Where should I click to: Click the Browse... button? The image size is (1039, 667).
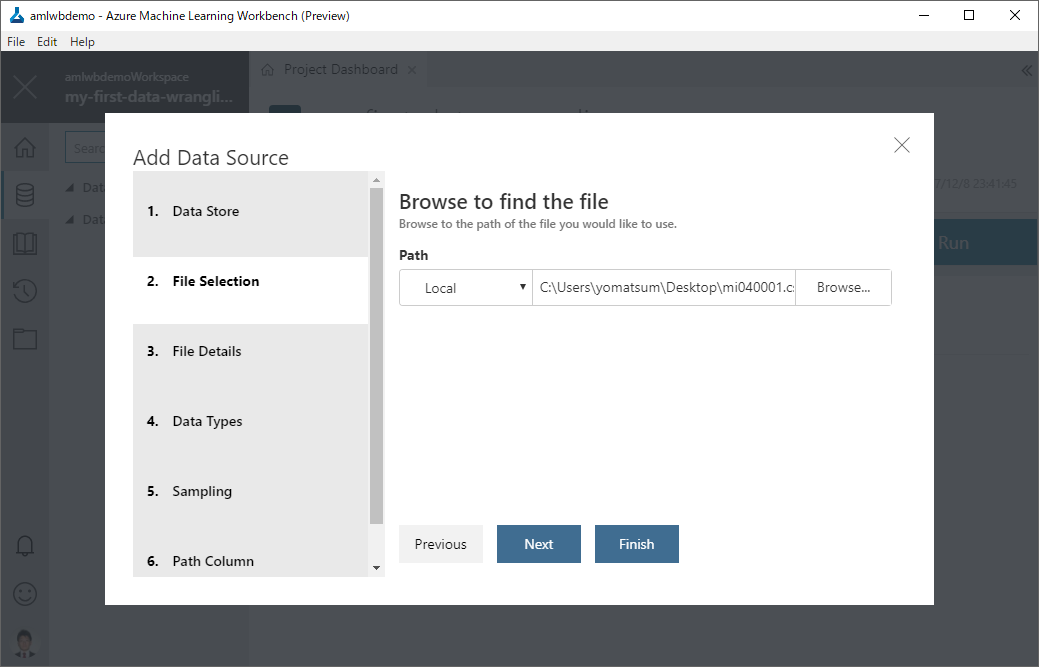844,287
